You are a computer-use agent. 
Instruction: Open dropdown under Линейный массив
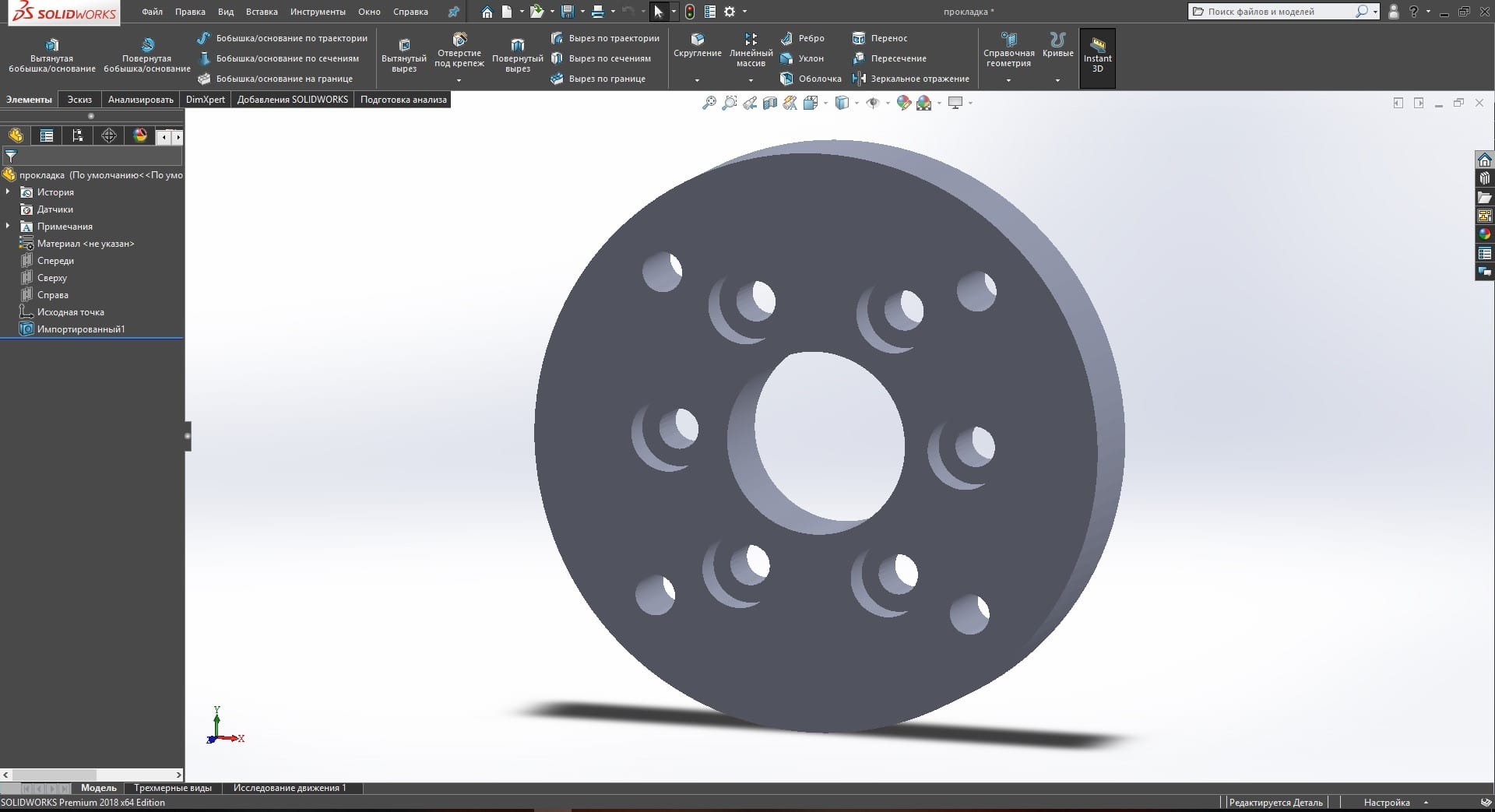click(751, 80)
